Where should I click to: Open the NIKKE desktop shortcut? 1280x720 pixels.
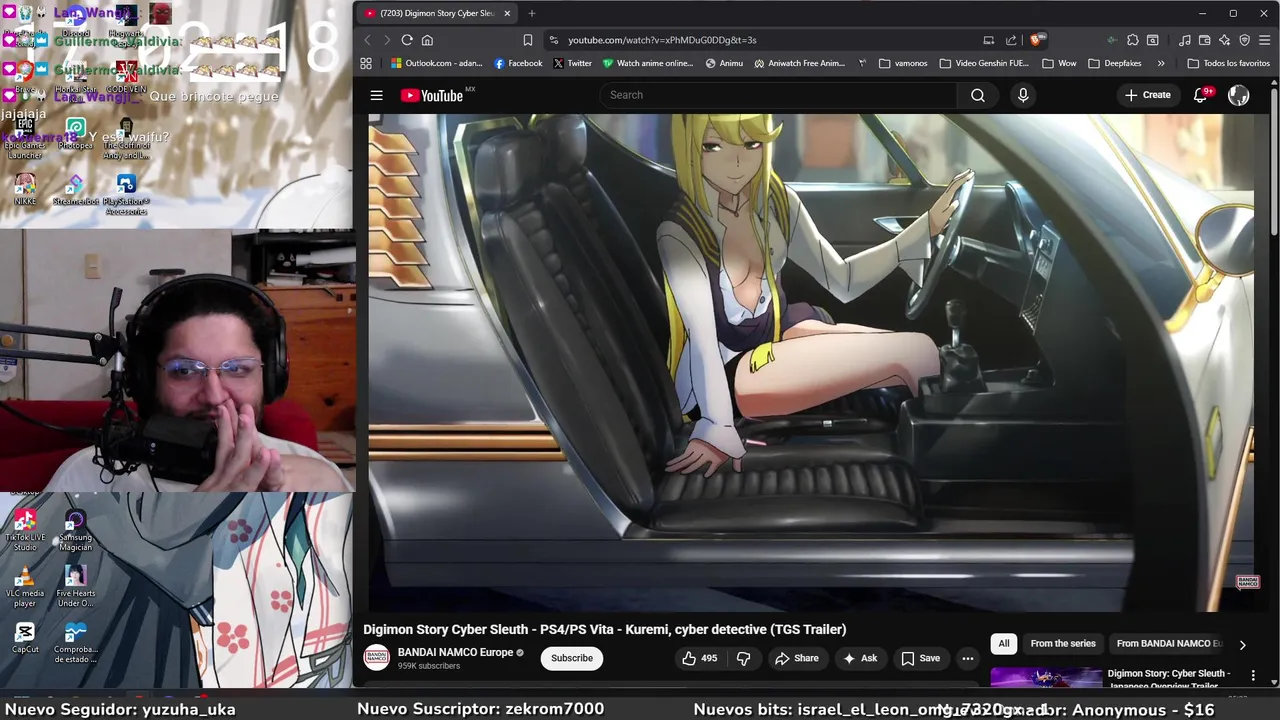click(x=25, y=190)
